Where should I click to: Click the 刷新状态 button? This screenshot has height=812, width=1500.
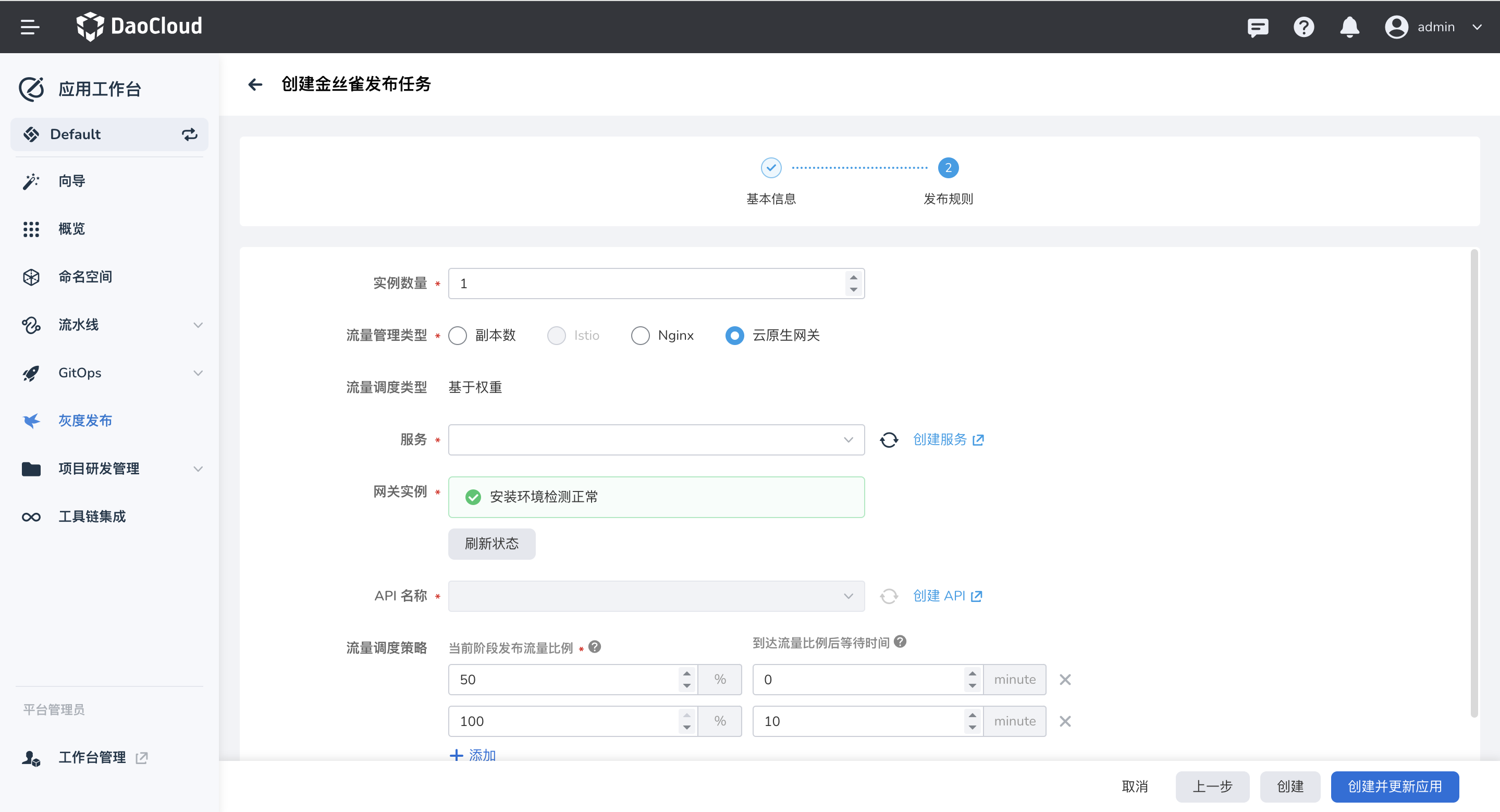[491, 544]
